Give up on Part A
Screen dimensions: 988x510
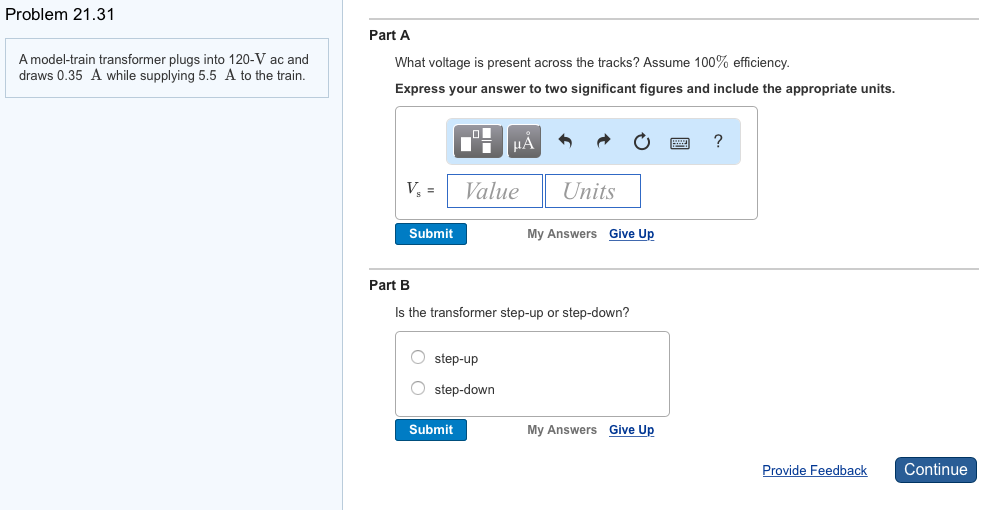(631, 234)
